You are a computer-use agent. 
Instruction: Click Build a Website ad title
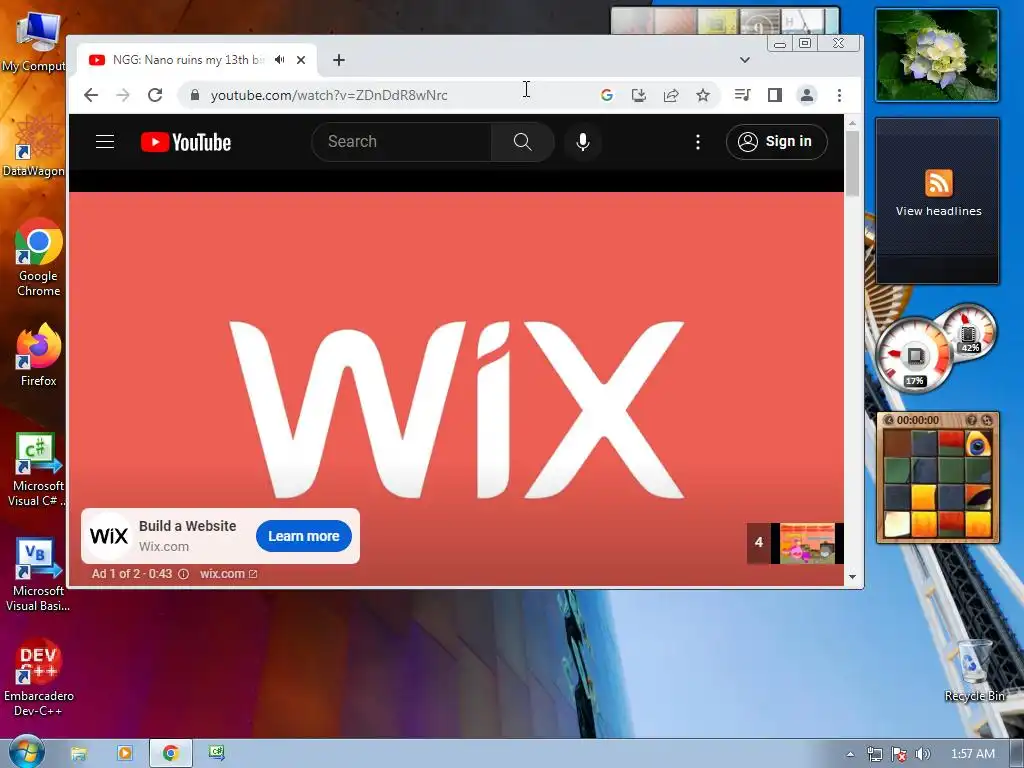(x=187, y=526)
